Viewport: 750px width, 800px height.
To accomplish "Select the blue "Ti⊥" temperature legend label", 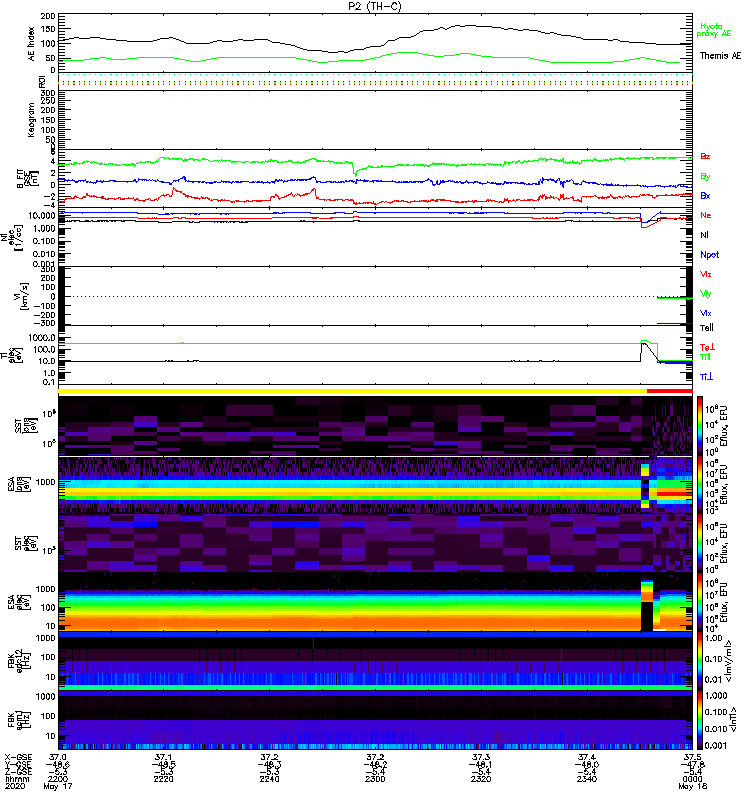I will coord(706,377).
